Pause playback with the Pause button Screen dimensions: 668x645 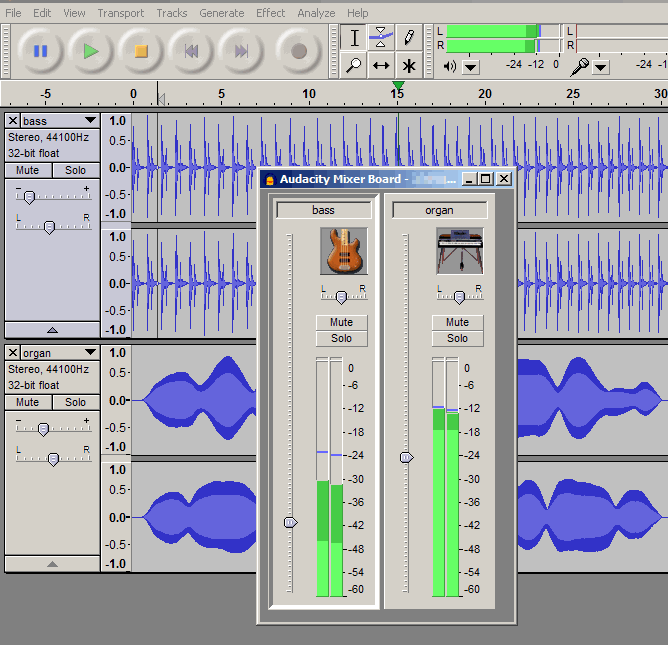coord(40,52)
